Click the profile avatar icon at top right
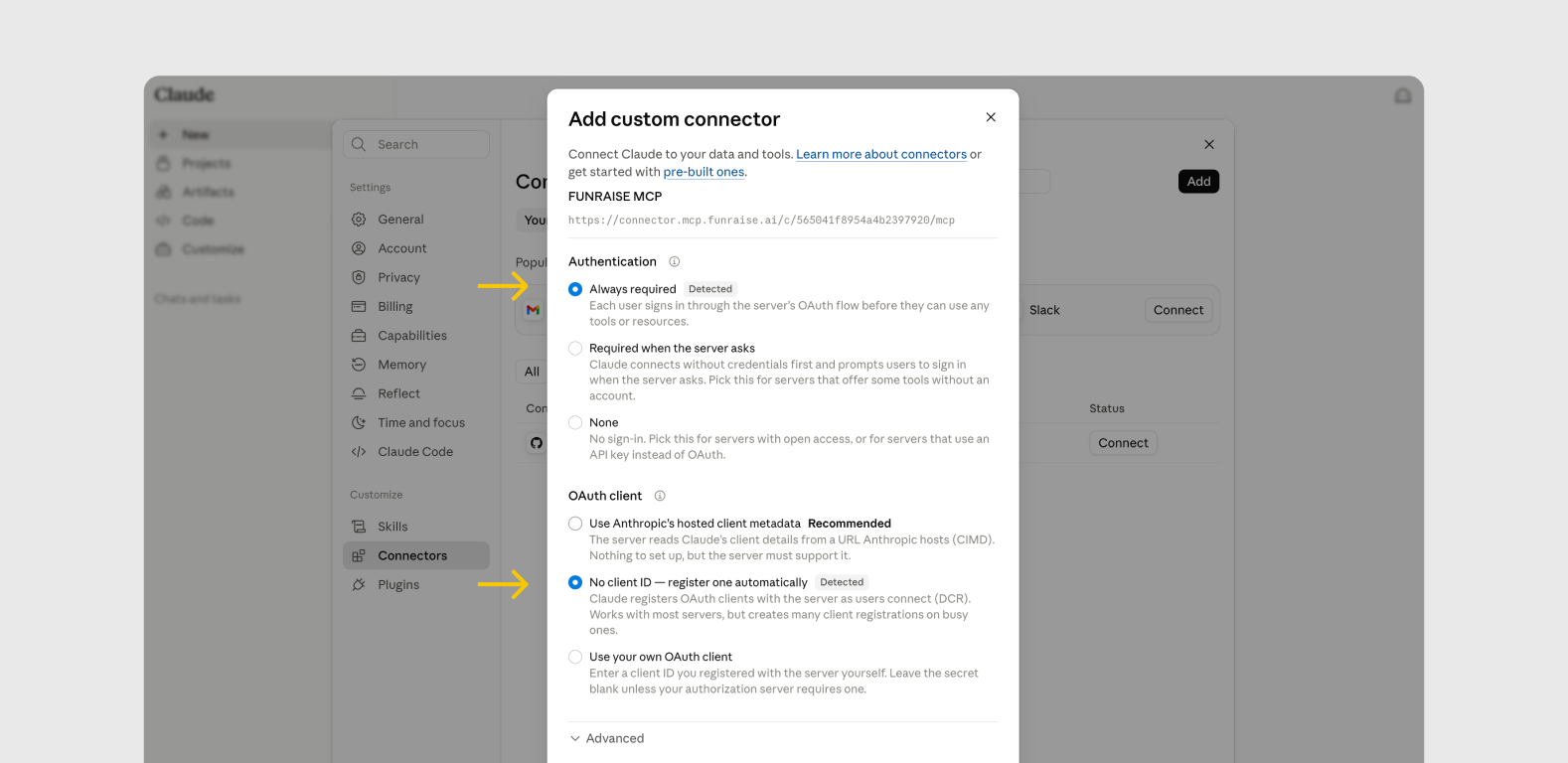 click(1403, 95)
